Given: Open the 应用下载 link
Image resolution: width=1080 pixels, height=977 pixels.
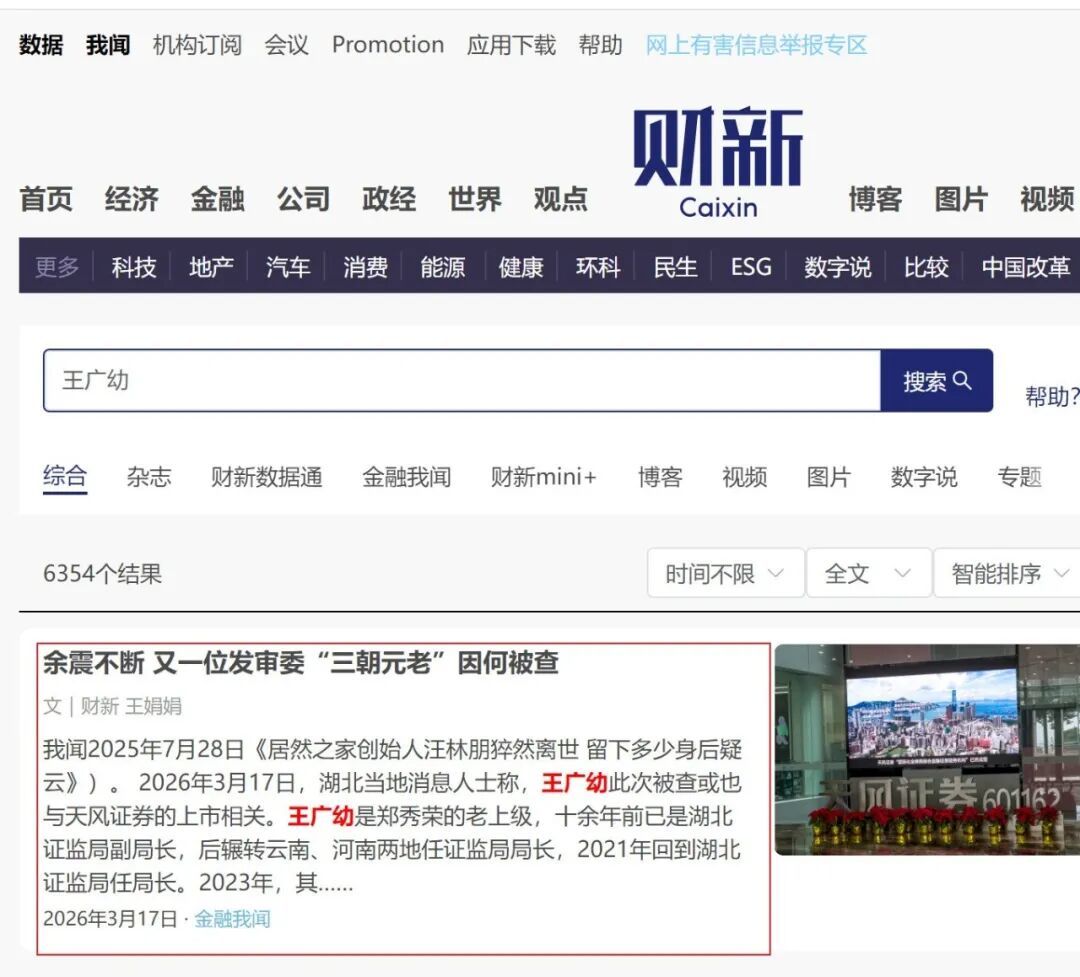Looking at the screenshot, I should click(x=511, y=45).
